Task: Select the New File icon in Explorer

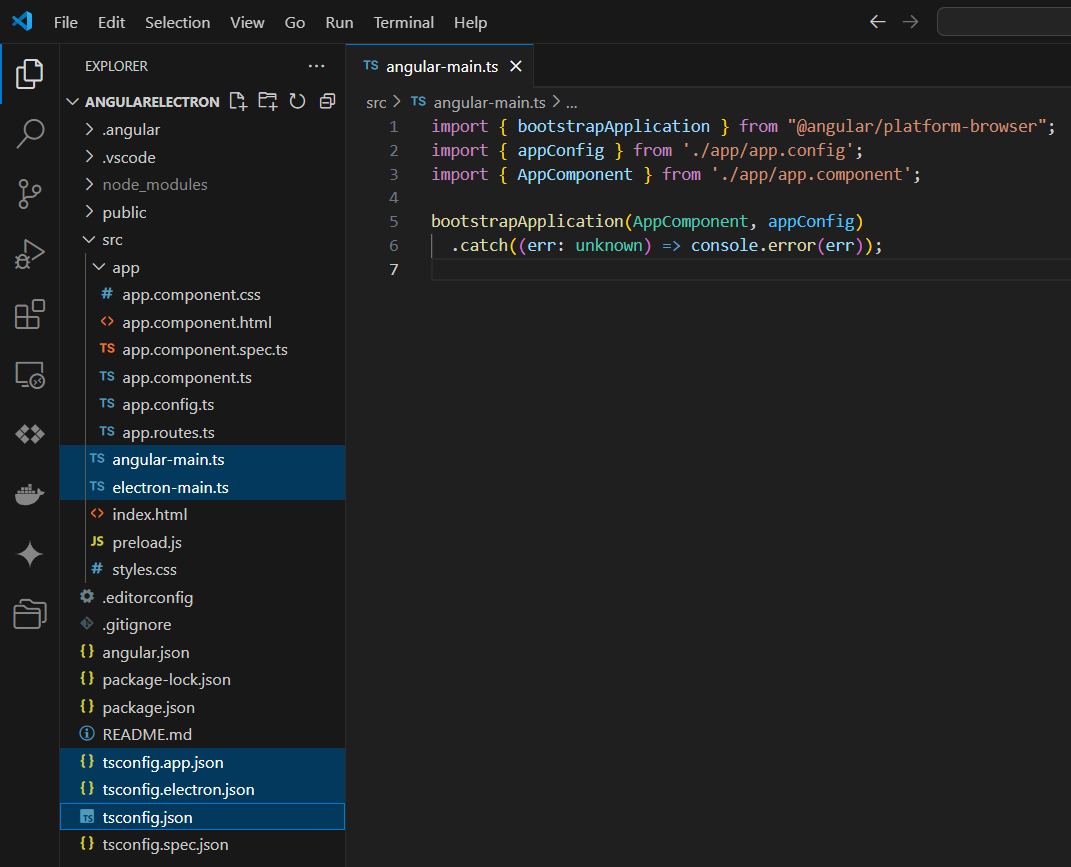Action: [x=239, y=101]
